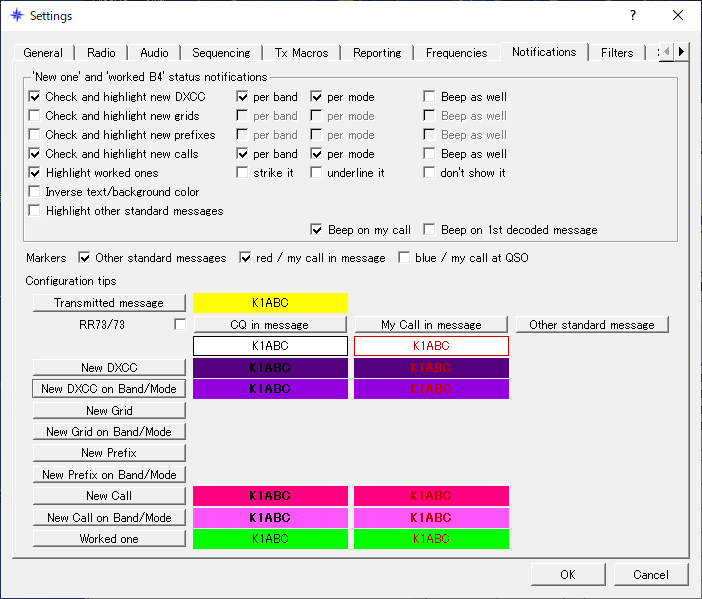The image size is (702, 599).
Task: Toggle red / my call in message marker
Action: coord(245,258)
